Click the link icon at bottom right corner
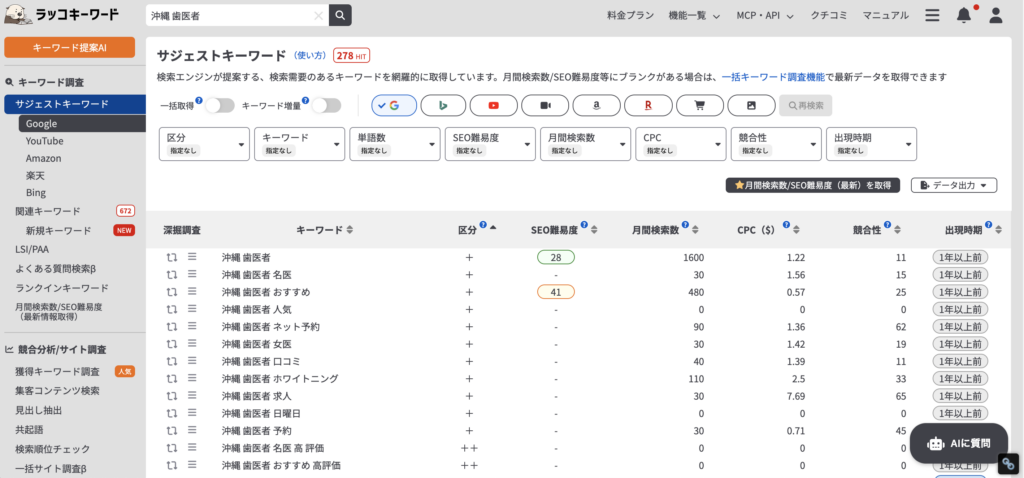The height and width of the screenshot is (478, 1024). (1009, 463)
